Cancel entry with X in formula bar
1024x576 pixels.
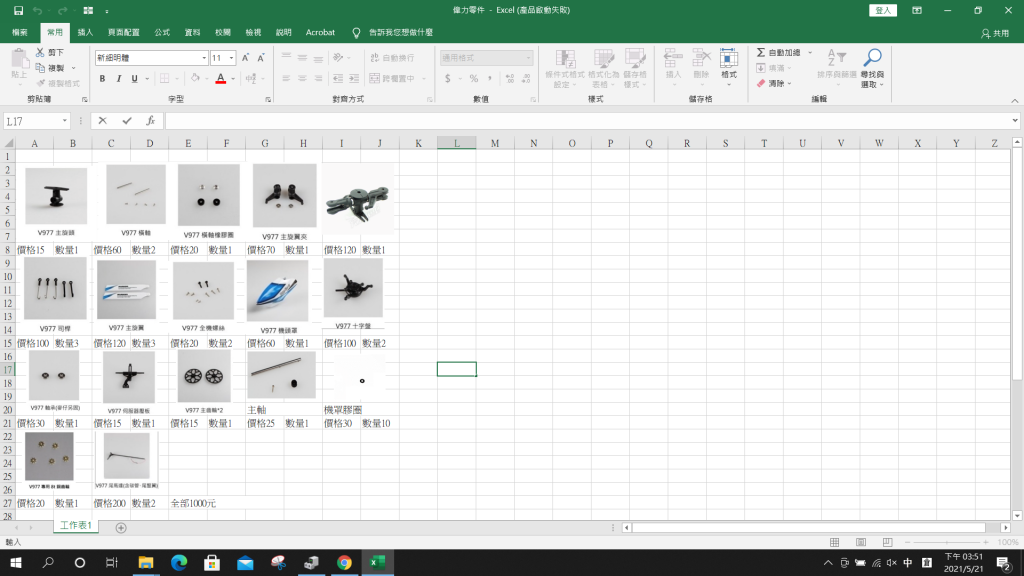(103, 121)
